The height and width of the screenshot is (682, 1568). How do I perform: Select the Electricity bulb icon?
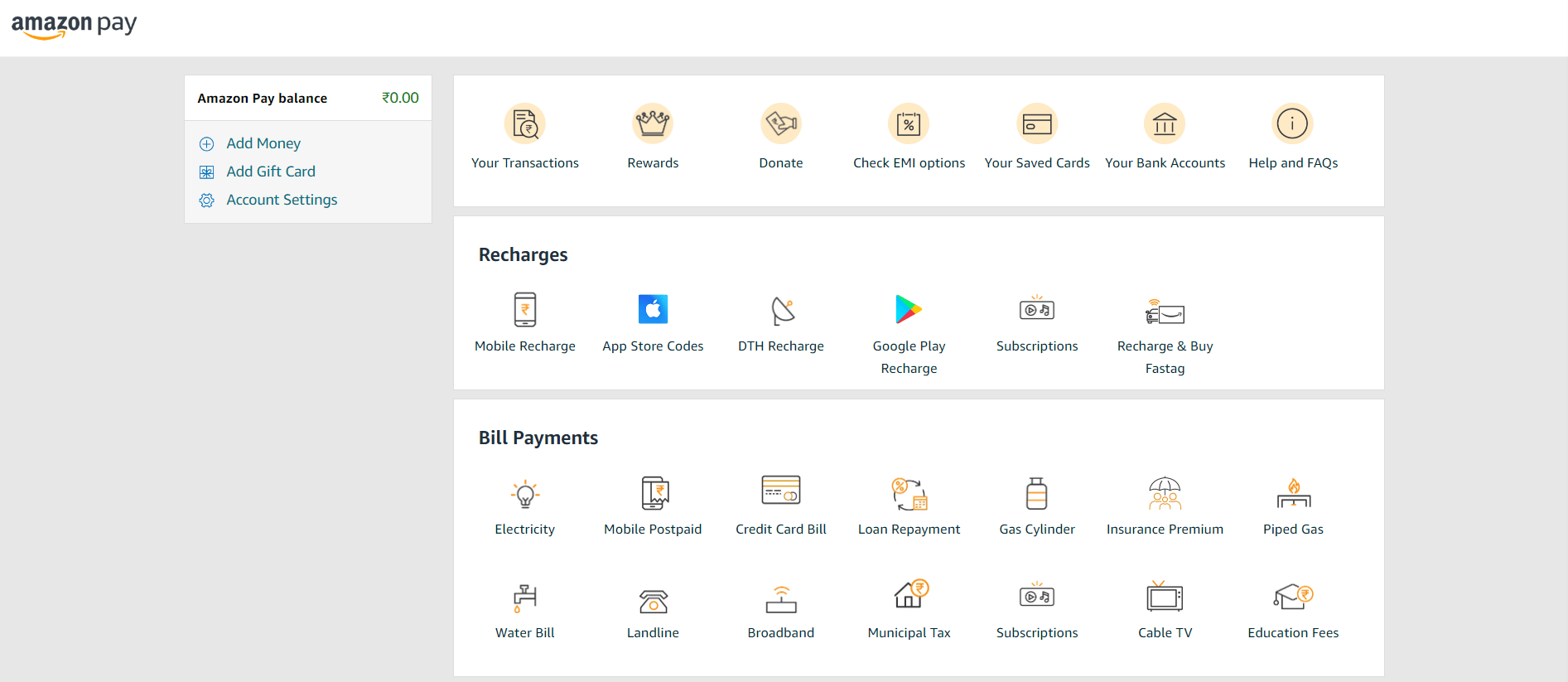click(525, 494)
